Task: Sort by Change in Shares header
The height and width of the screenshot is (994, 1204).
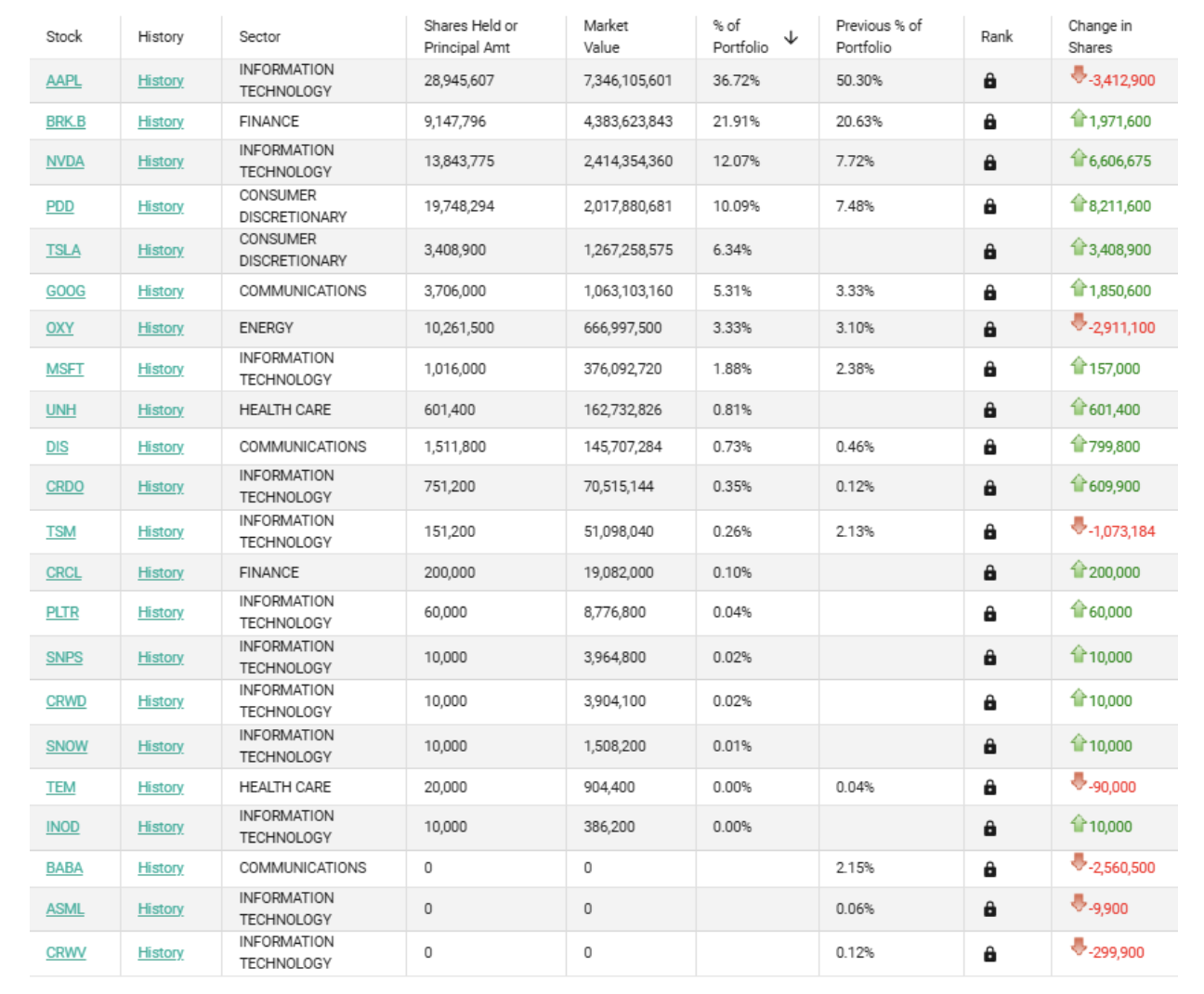Action: pos(1100,36)
